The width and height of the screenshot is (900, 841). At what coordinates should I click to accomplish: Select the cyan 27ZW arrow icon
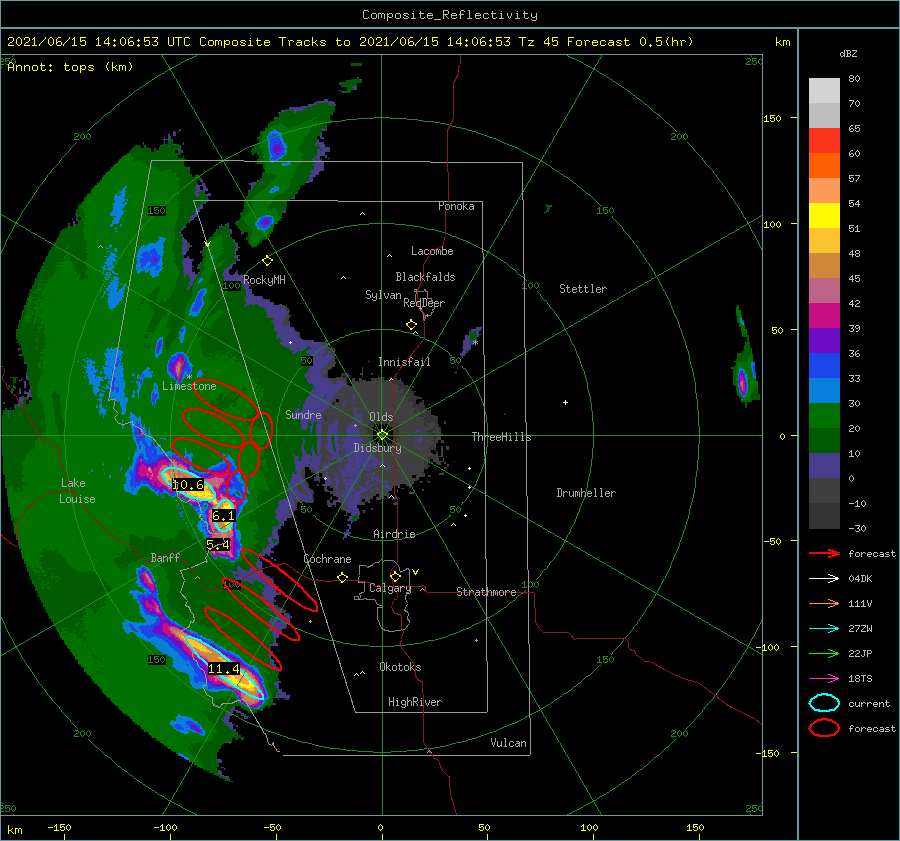coord(824,628)
